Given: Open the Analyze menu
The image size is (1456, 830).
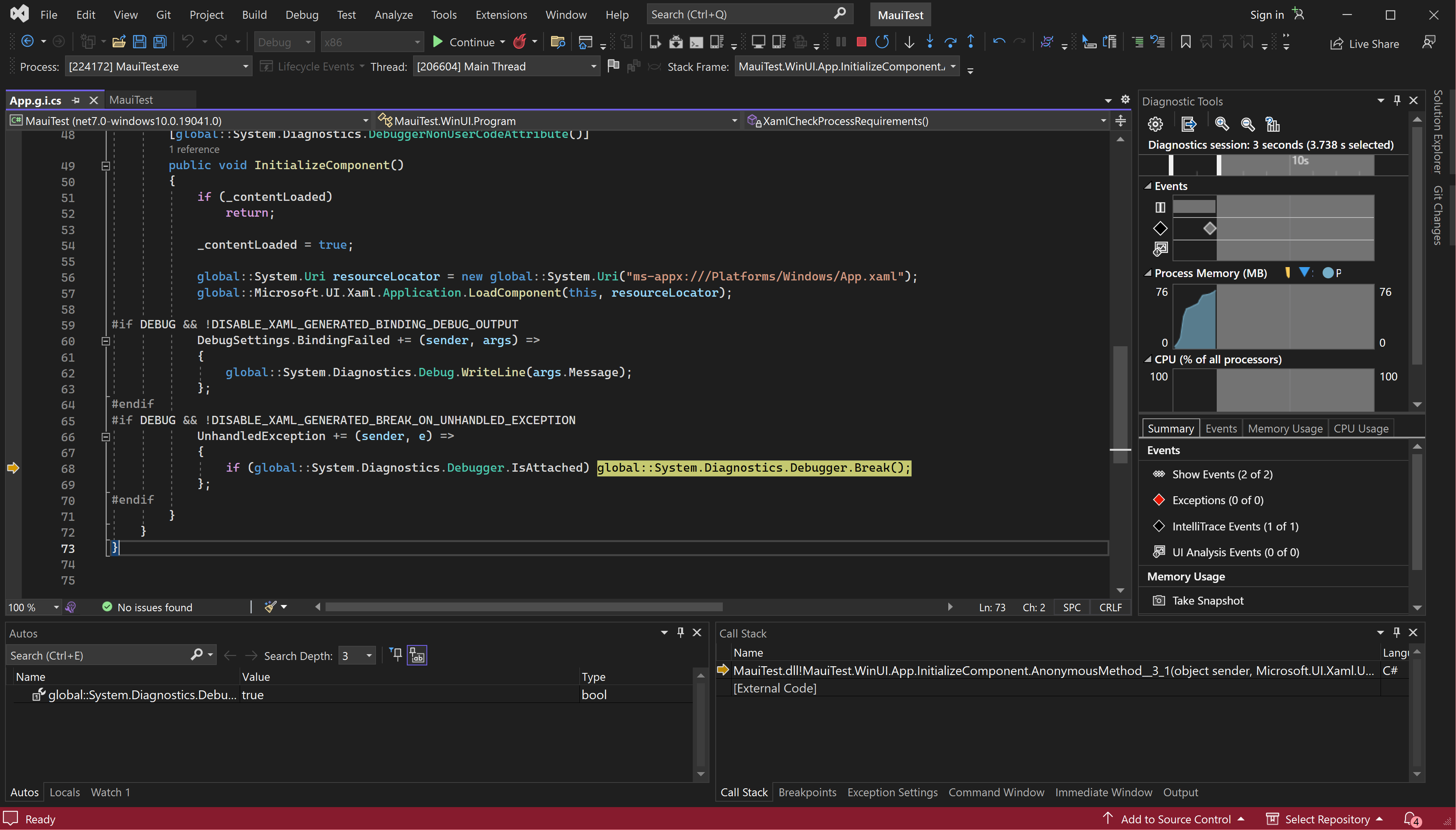Looking at the screenshot, I should pyautogui.click(x=393, y=14).
